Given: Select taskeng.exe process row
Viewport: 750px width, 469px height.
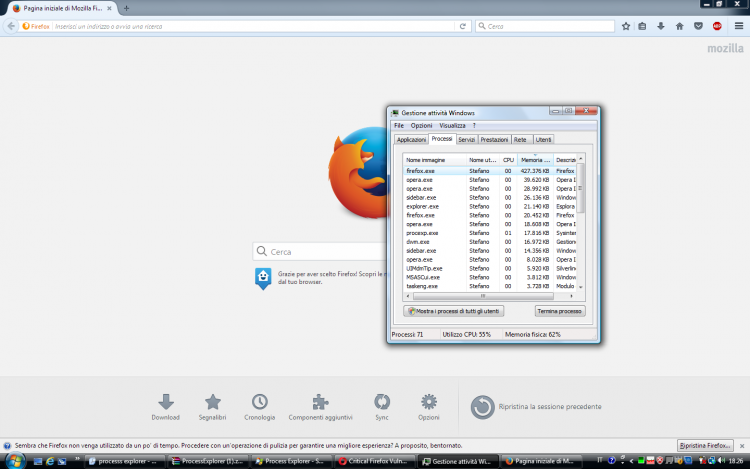Looking at the screenshot, I should pos(490,286).
